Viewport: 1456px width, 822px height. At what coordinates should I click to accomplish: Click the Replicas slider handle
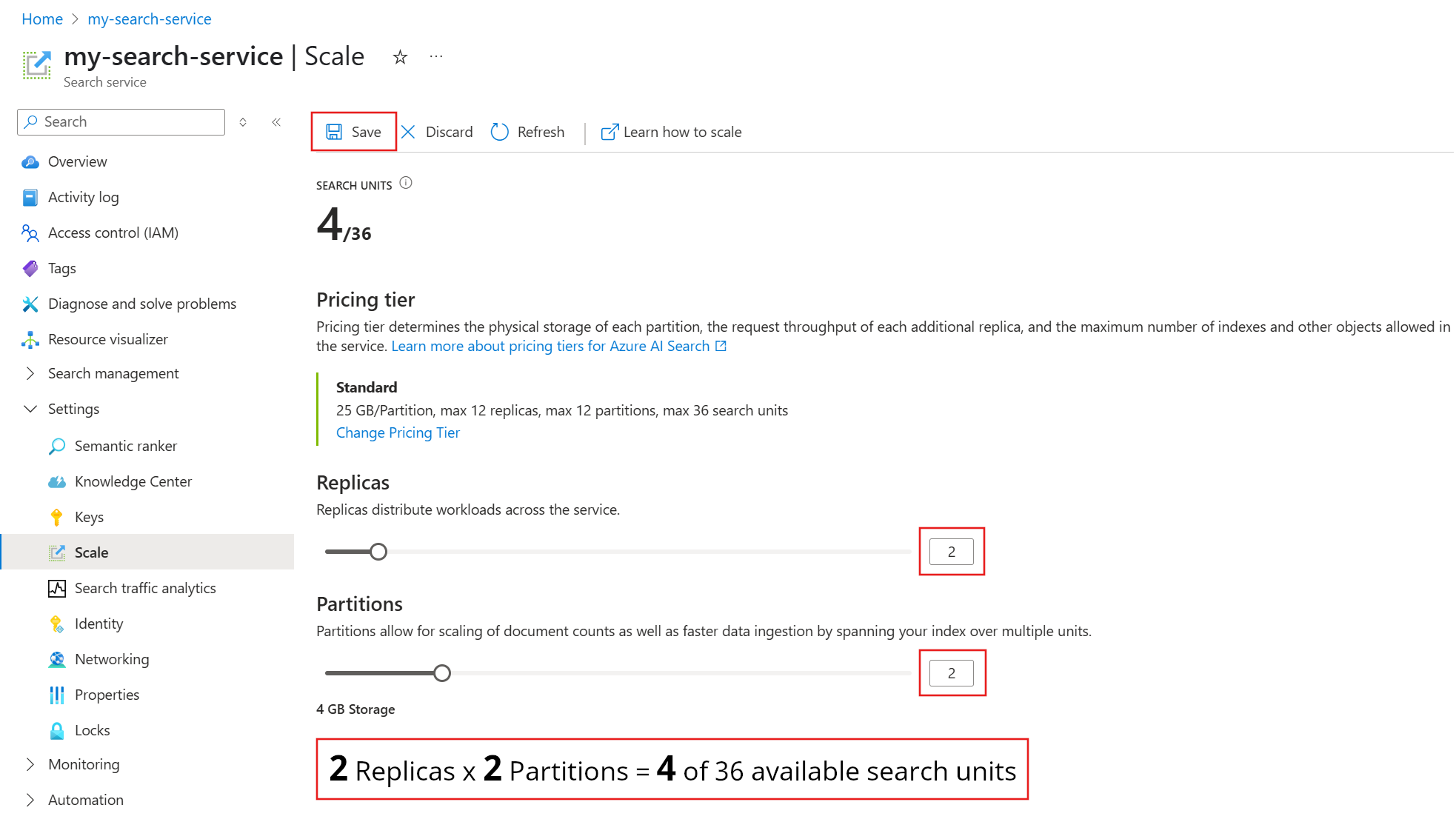378,552
